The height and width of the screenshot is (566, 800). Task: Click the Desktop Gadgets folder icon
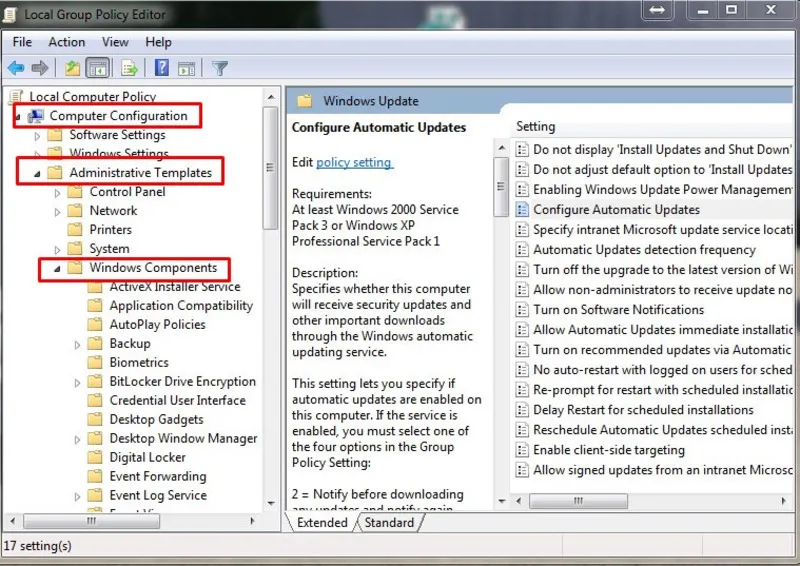coord(95,419)
